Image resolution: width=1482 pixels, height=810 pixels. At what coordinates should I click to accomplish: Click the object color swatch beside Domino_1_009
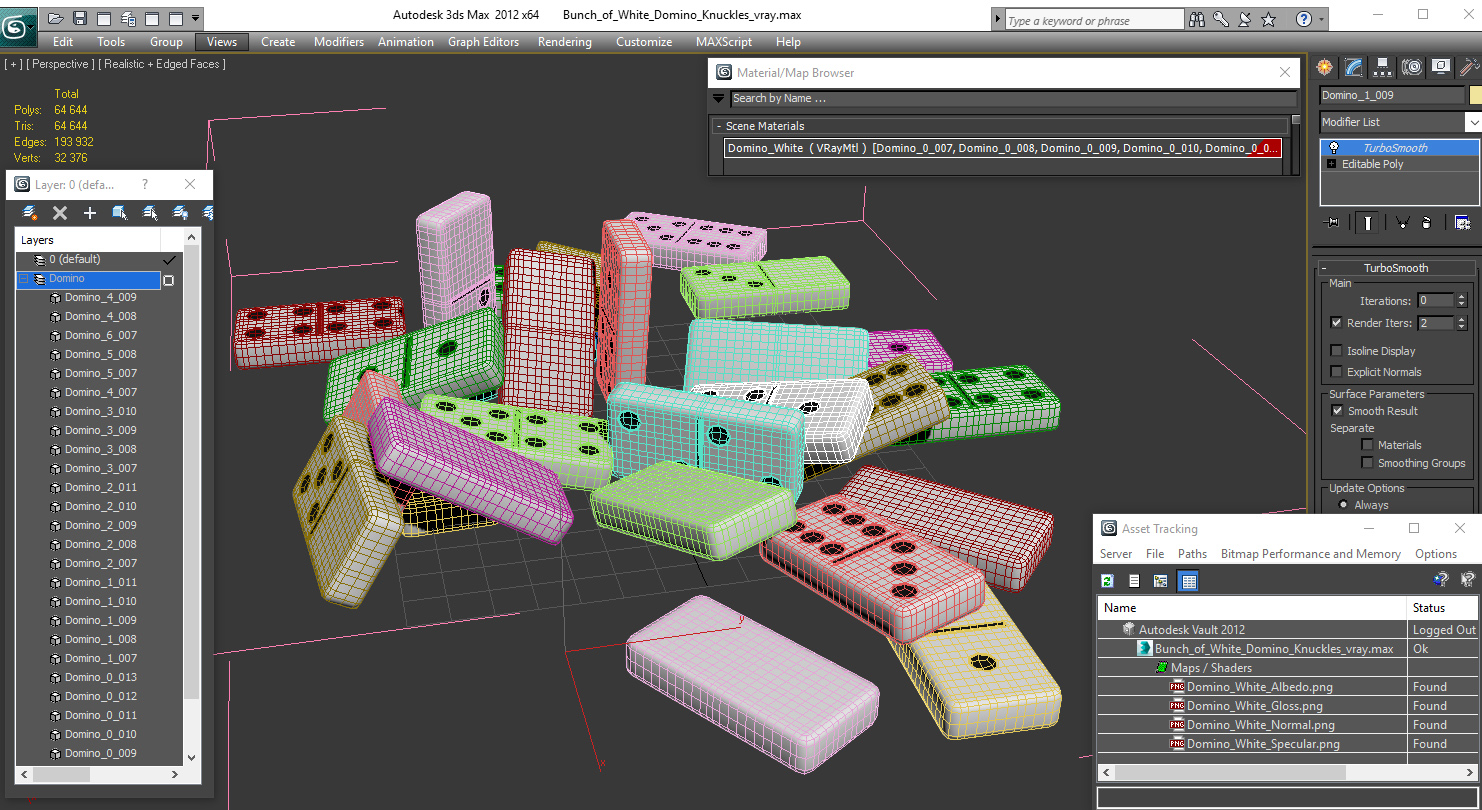[1475, 95]
